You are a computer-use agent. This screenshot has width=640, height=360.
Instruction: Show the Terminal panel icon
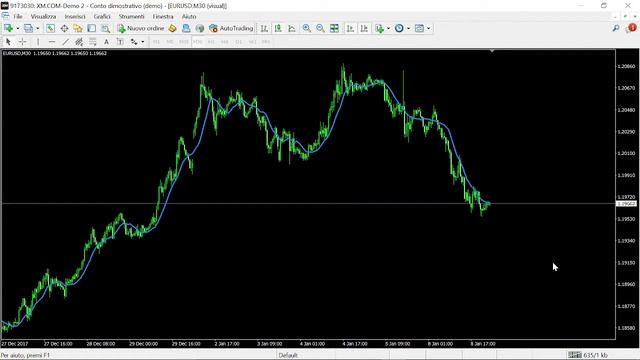tap(91, 28)
